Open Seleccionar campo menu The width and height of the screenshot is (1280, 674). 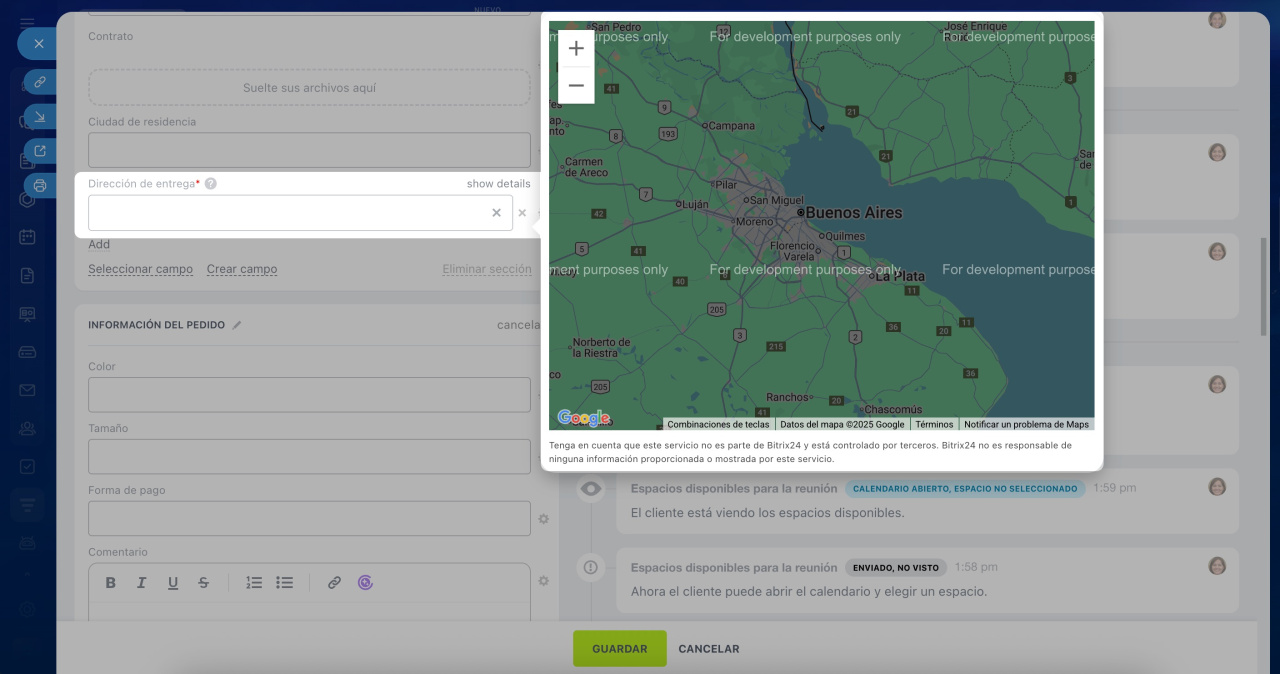coord(140,269)
